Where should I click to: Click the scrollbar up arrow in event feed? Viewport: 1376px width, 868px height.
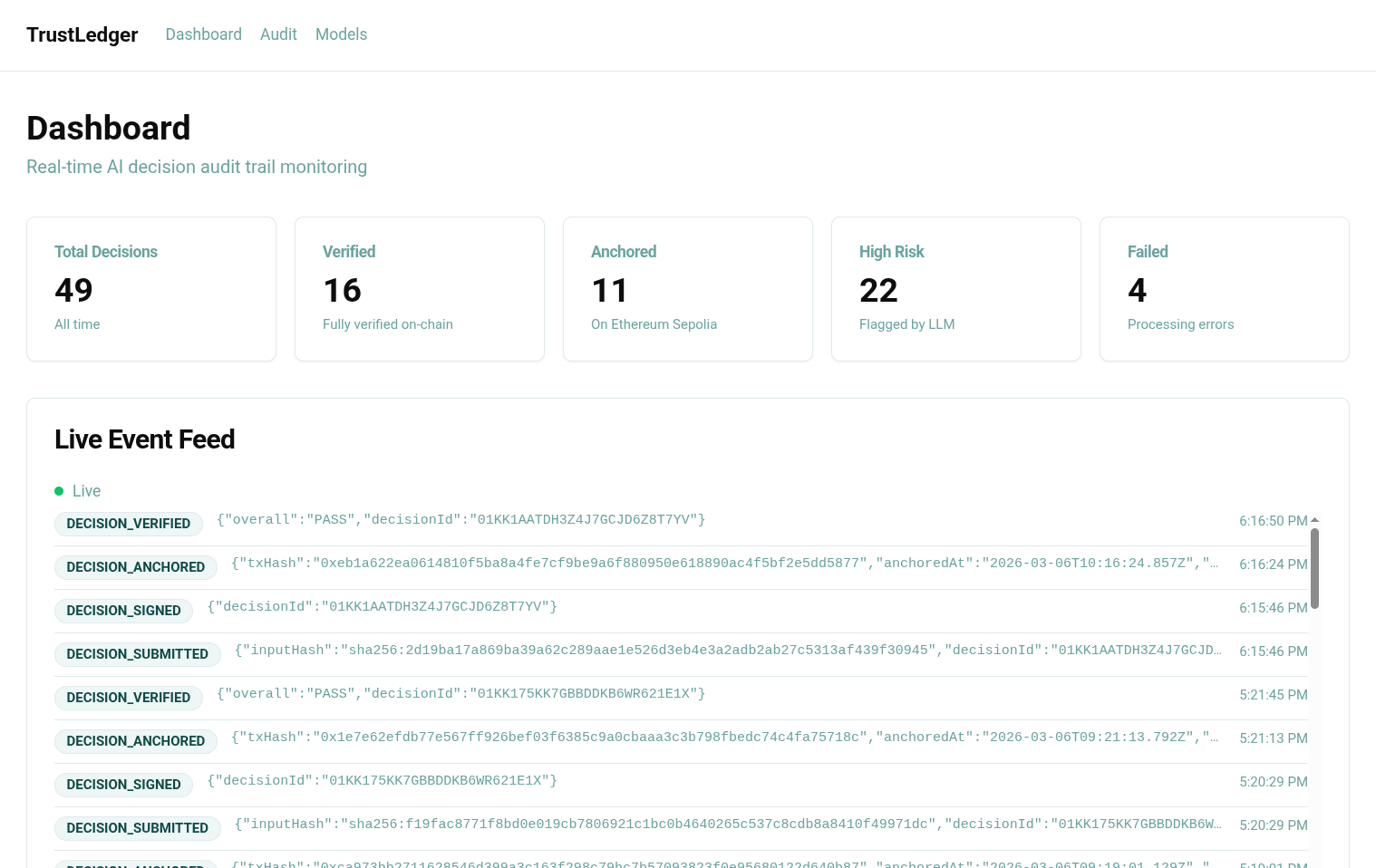point(1314,520)
